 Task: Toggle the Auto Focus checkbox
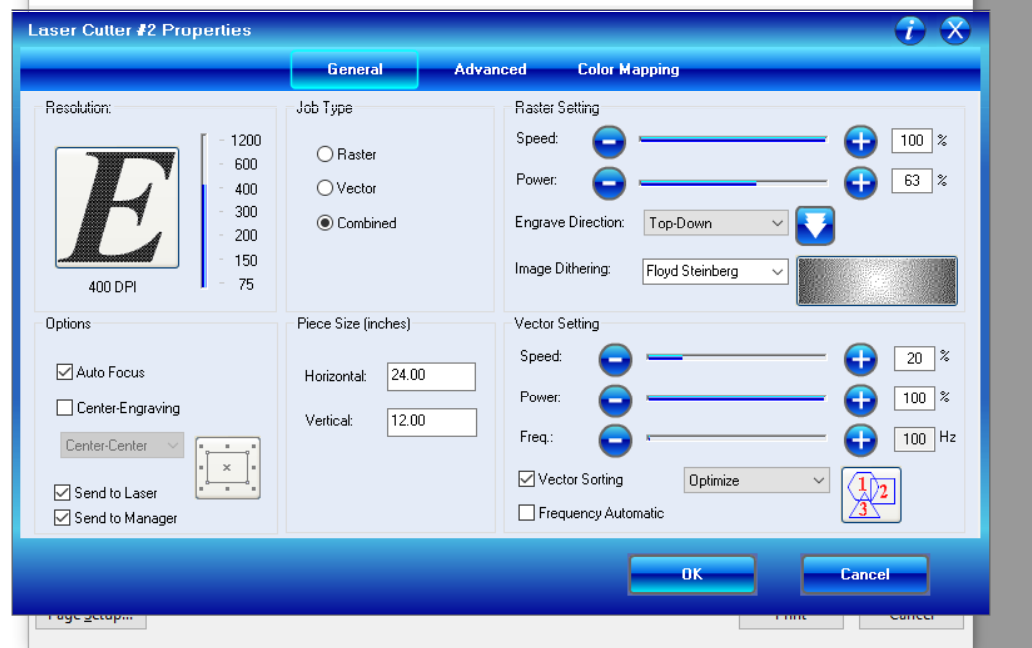pos(64,372)
